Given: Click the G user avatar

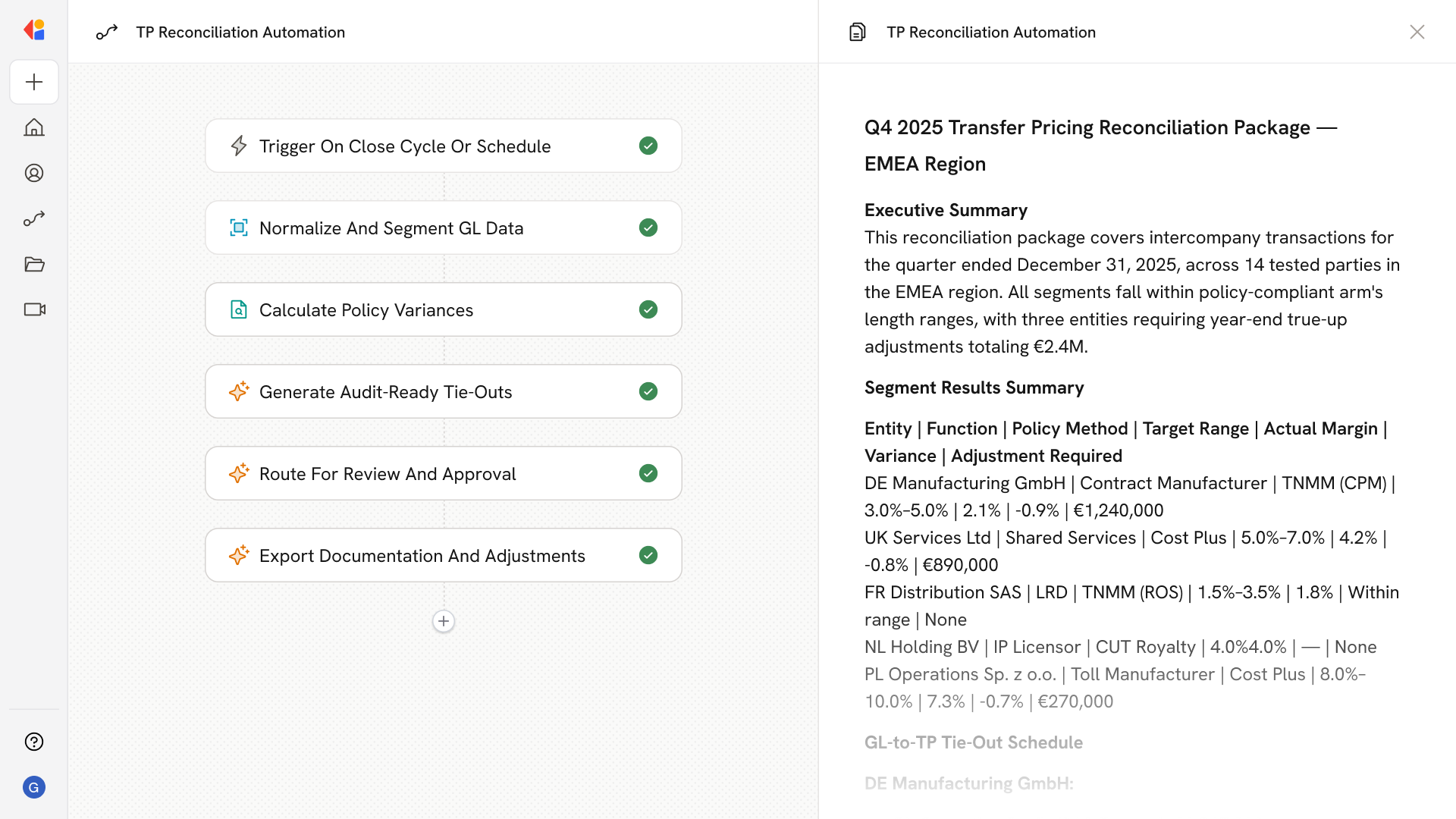Looking at the screenshot, I should tap(34, 787).
